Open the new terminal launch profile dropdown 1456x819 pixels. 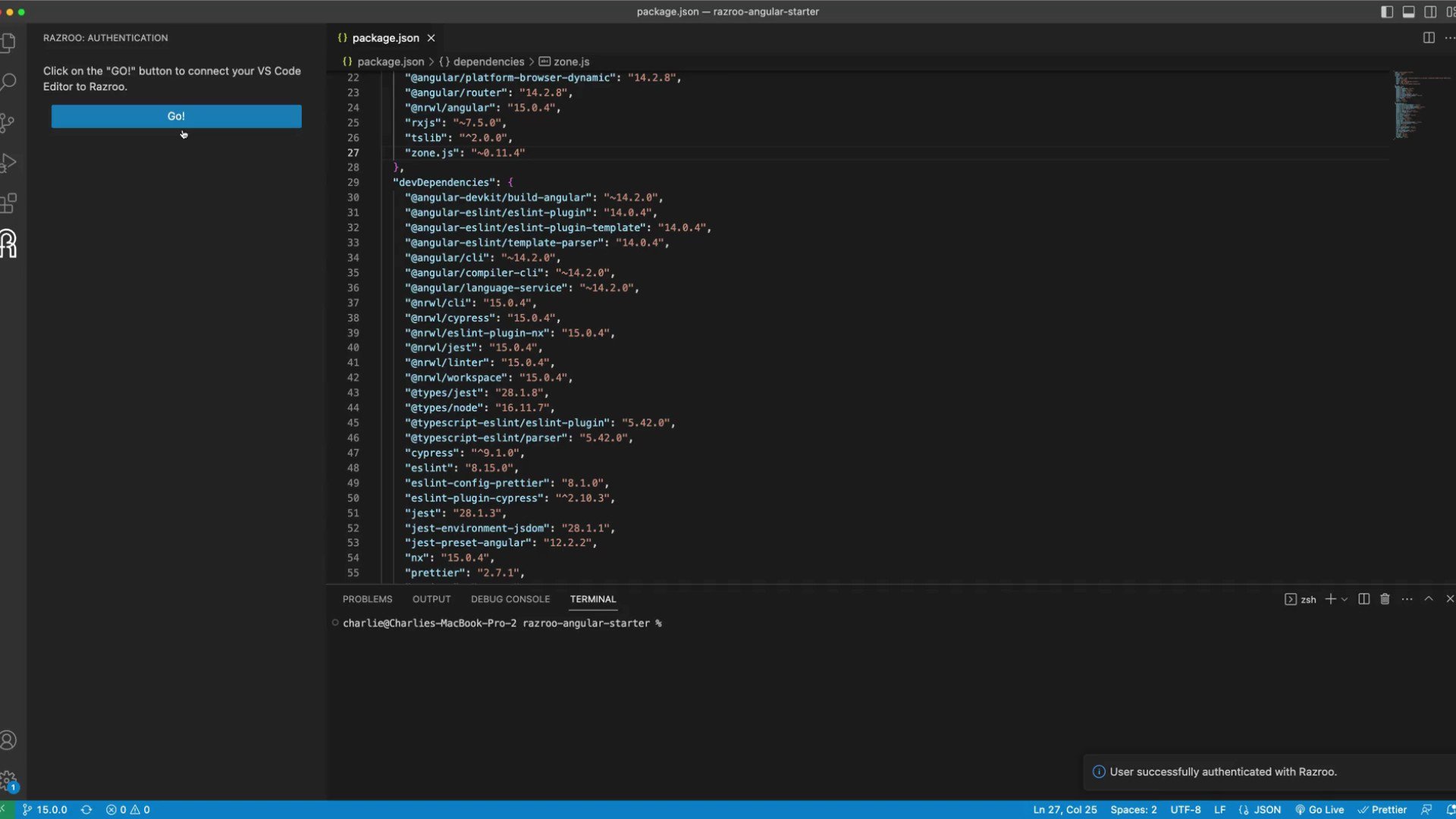(1345, 599)
